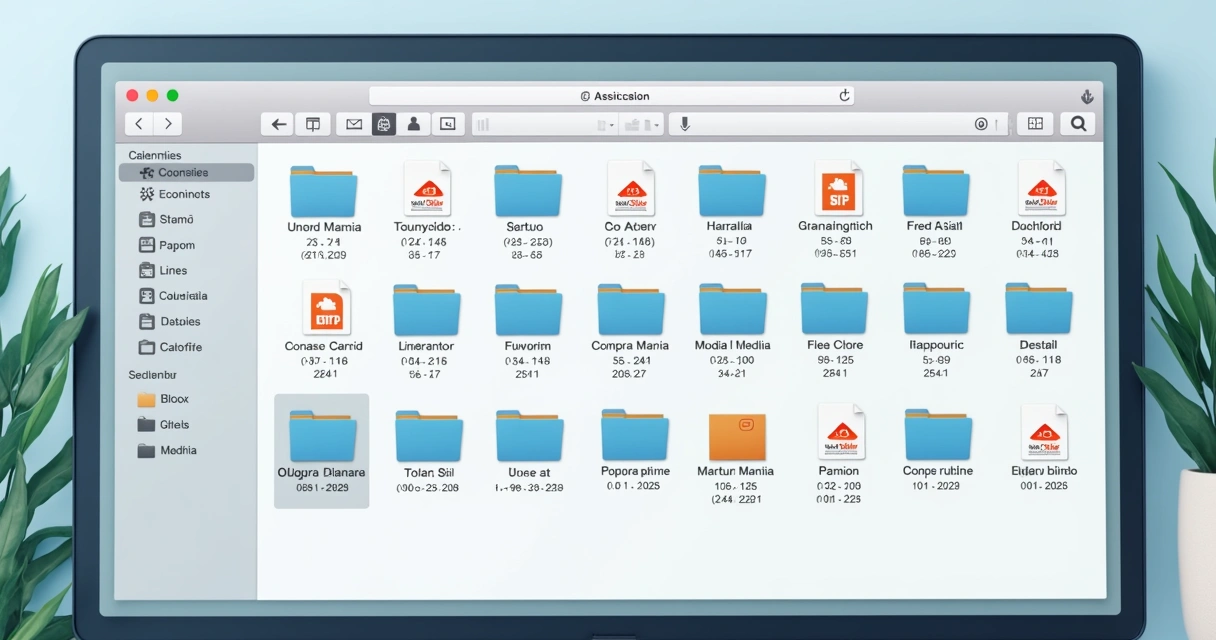Click the highlighted dark toolbar icon
Image resolution: width=1216 pixels, height=640 pixels.
[383, 124]
